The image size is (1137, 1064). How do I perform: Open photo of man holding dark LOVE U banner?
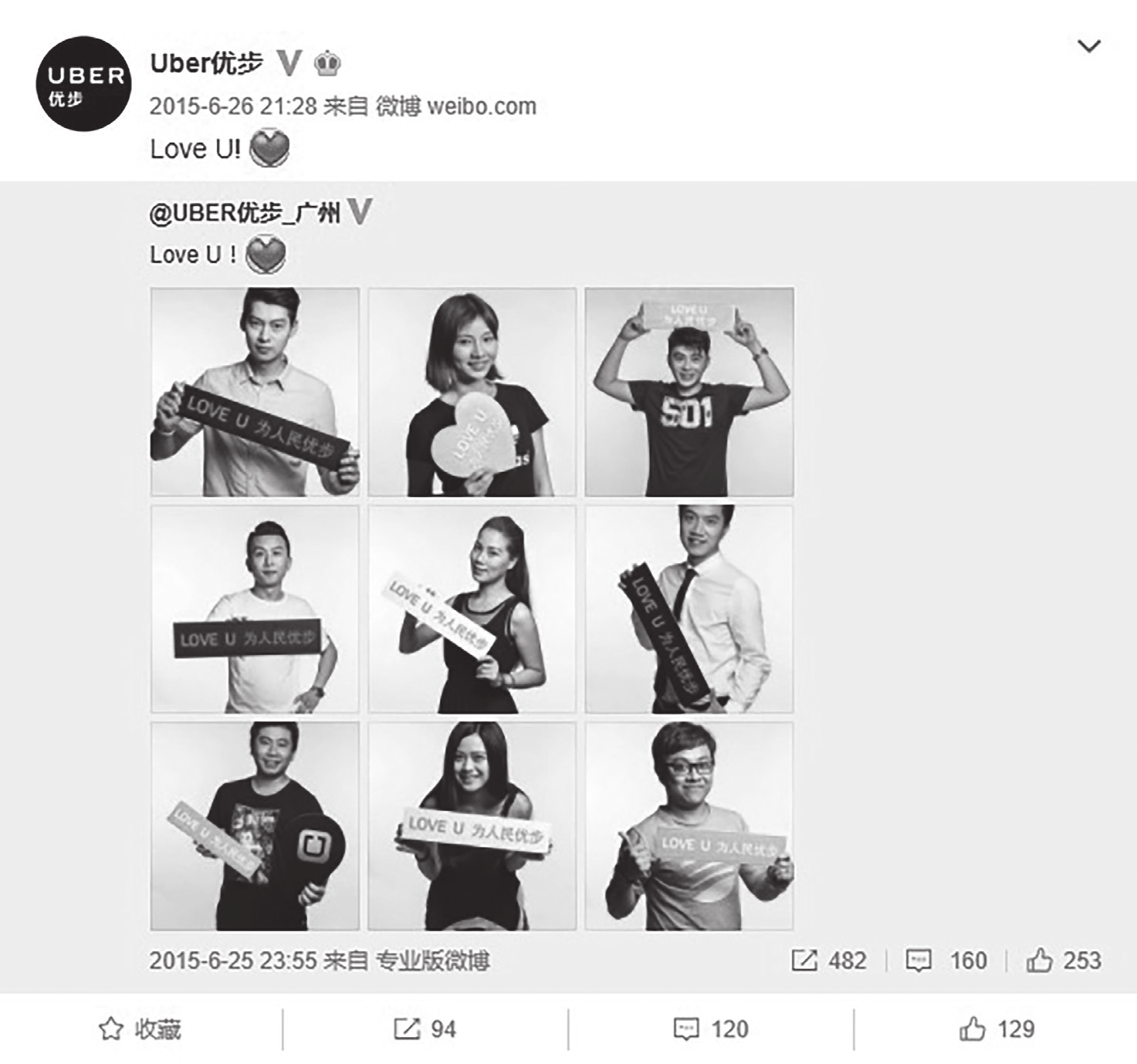coord(255,392)
